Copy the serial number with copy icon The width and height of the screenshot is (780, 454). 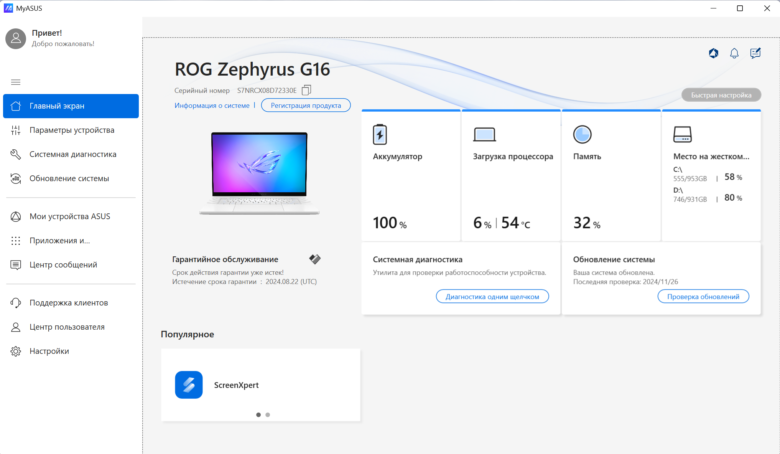(x=306, y=90)
